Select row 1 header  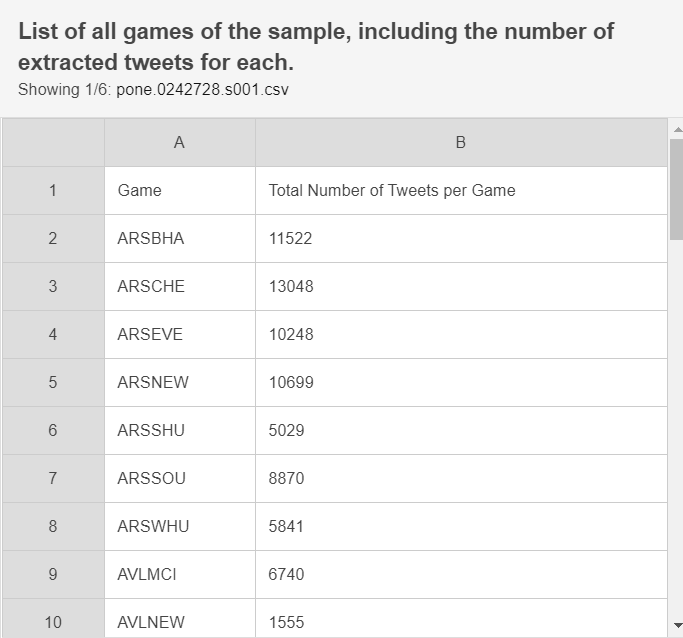(53, 190)
